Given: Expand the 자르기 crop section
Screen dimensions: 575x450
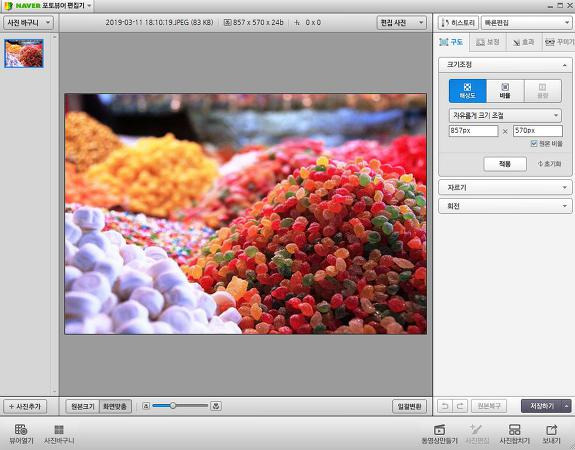Looking at the screenshot, I should pos(505,187).
